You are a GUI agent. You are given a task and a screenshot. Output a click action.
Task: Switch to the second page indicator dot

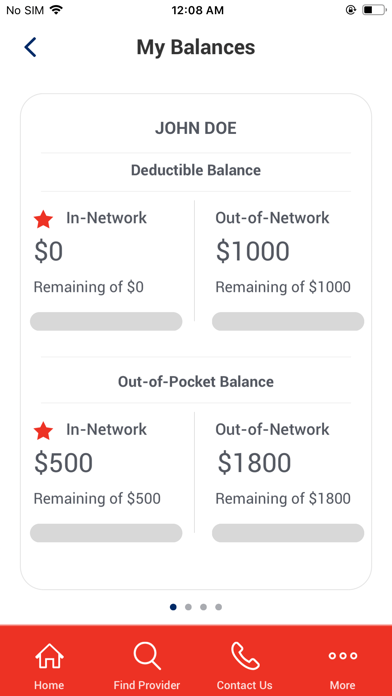[188, 607]
